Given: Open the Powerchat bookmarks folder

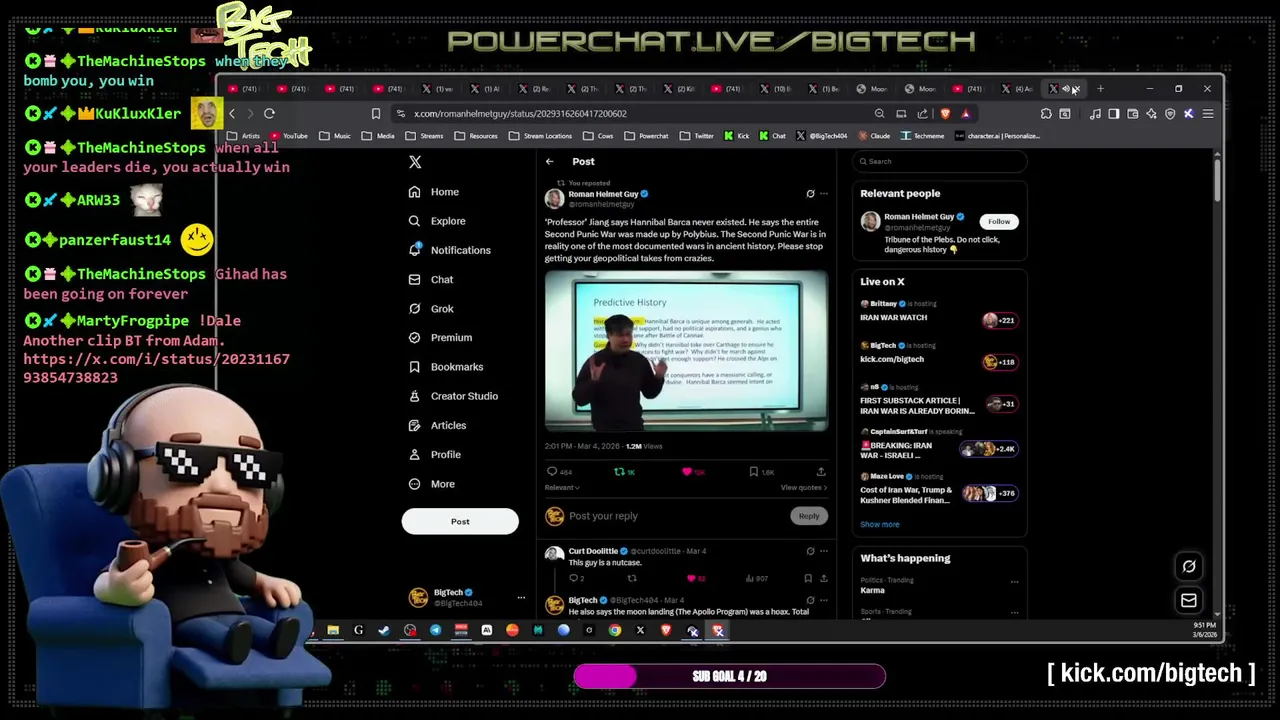Looking at the screenshot, I should [x=647, y=136].
